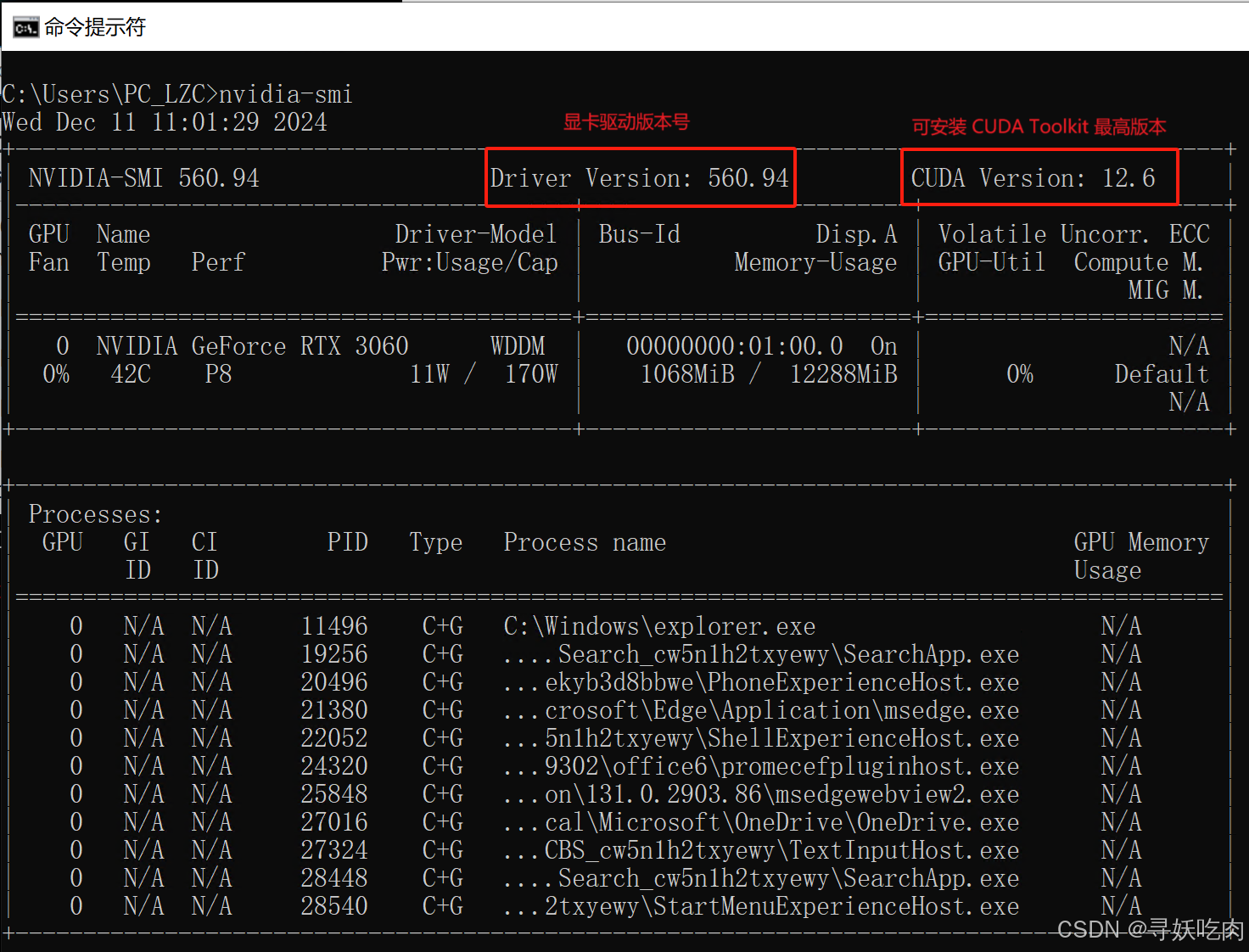Click the GPU-Util column header
Viewport: 1249px width, 952px height.
coord(992,262)
